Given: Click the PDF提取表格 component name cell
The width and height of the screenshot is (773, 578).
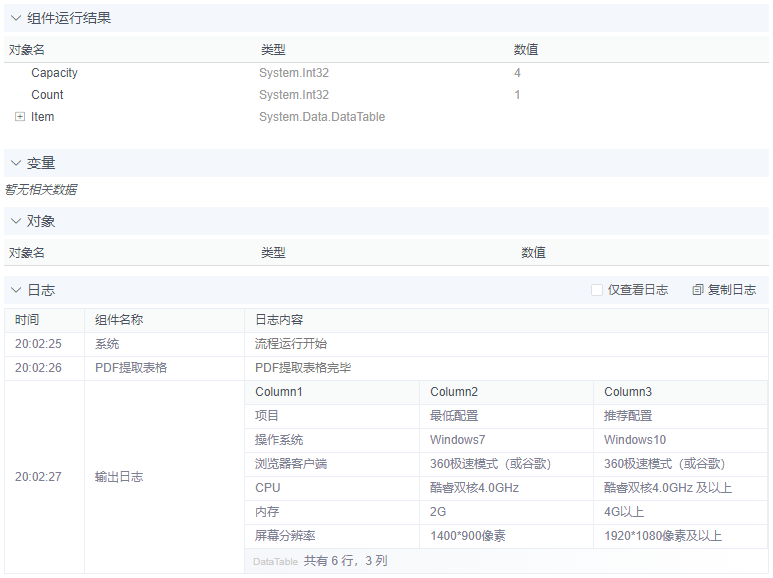Looking at the screenshot, I should coord(131,368).
